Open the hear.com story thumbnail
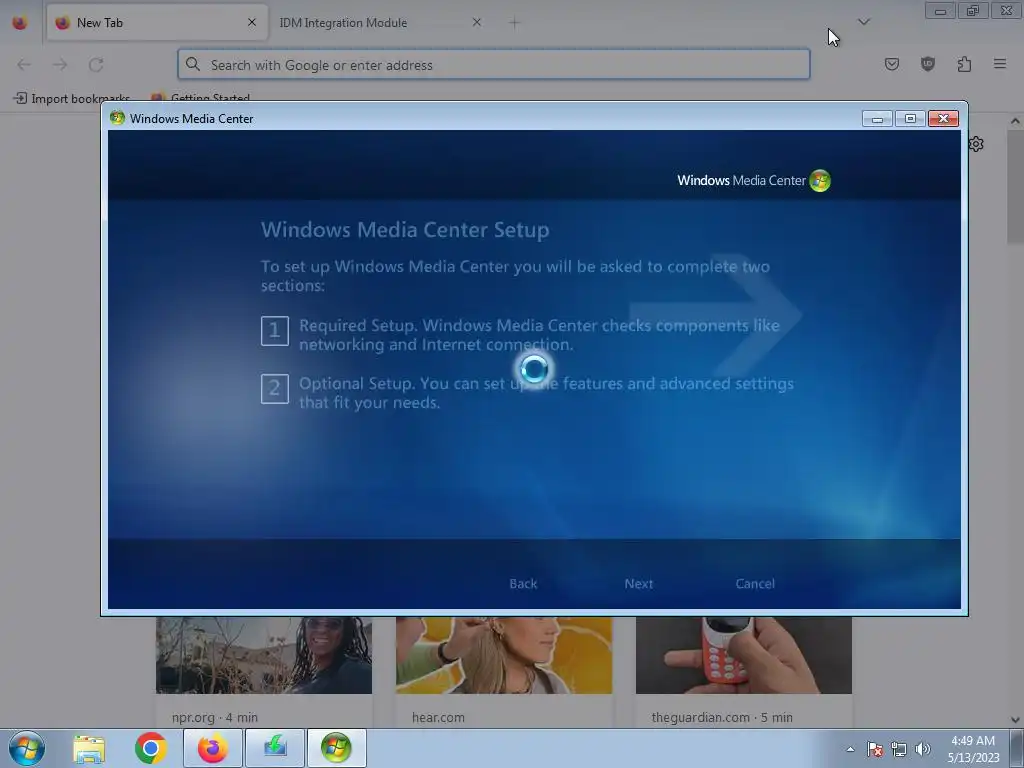 (504, 655)
